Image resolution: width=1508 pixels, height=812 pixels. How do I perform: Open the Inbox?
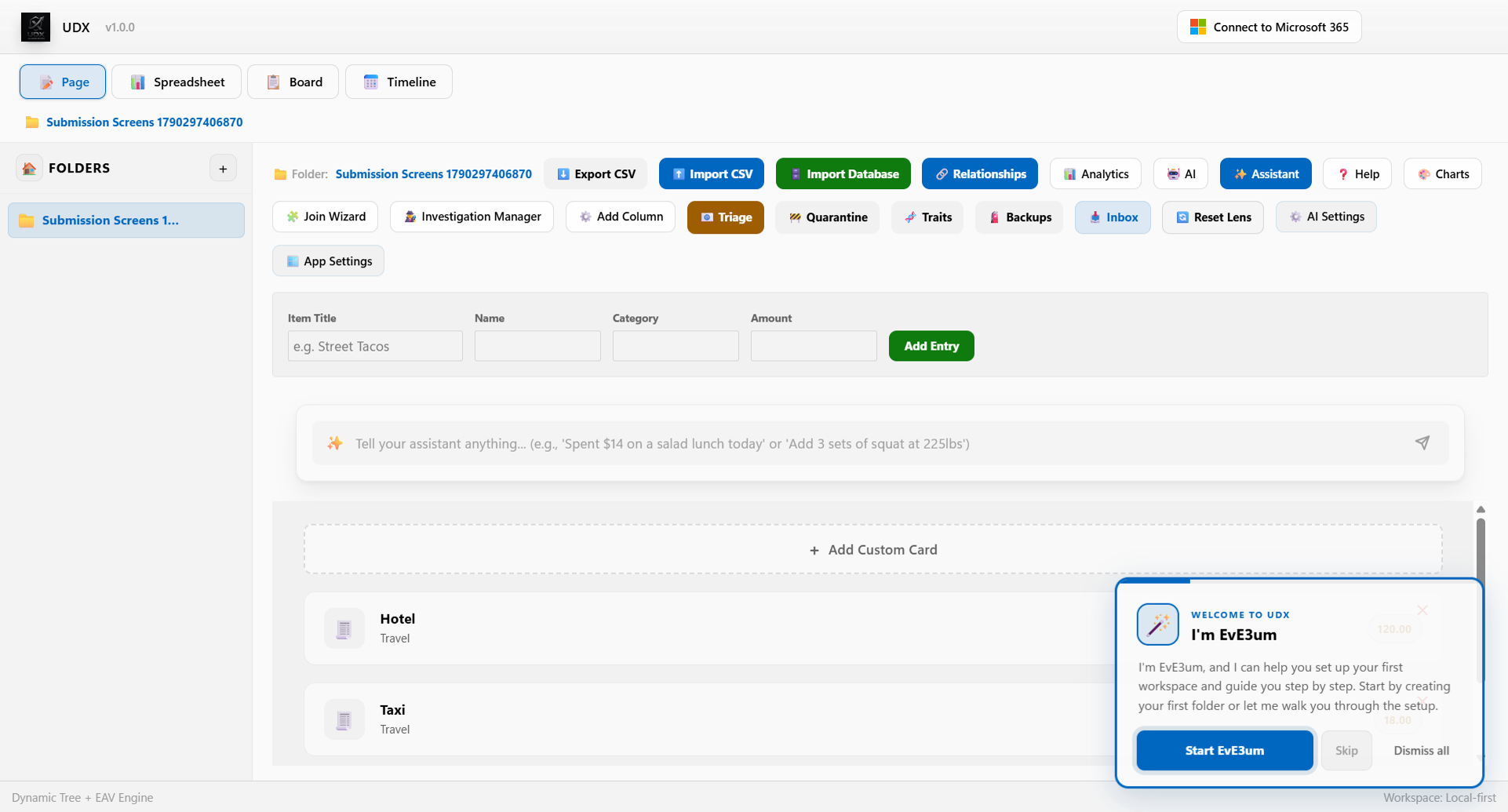point(1113,217)
